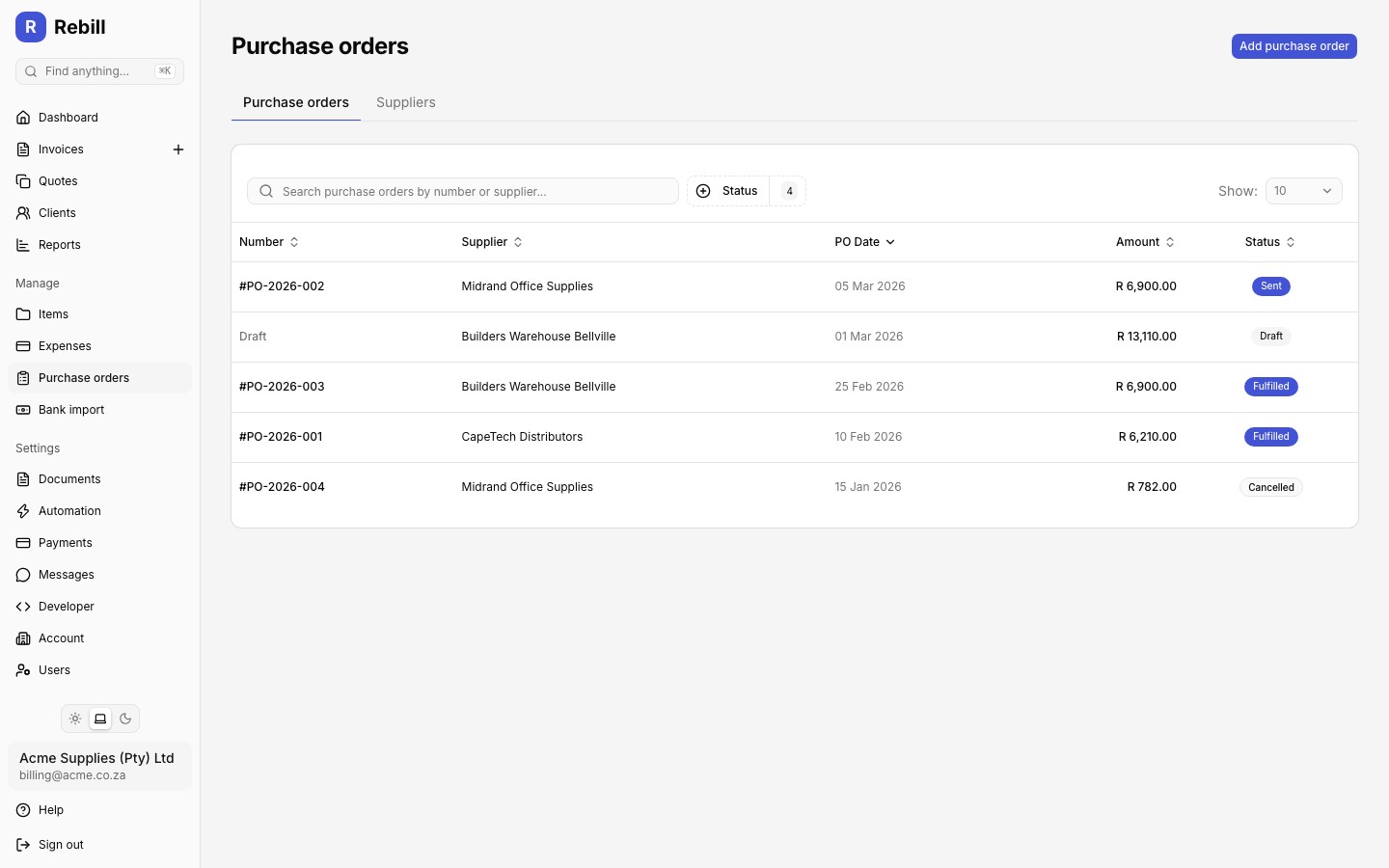Click Add purchase order button
This screenshot has height=868, width=1389.
(x=1294, y=46)
